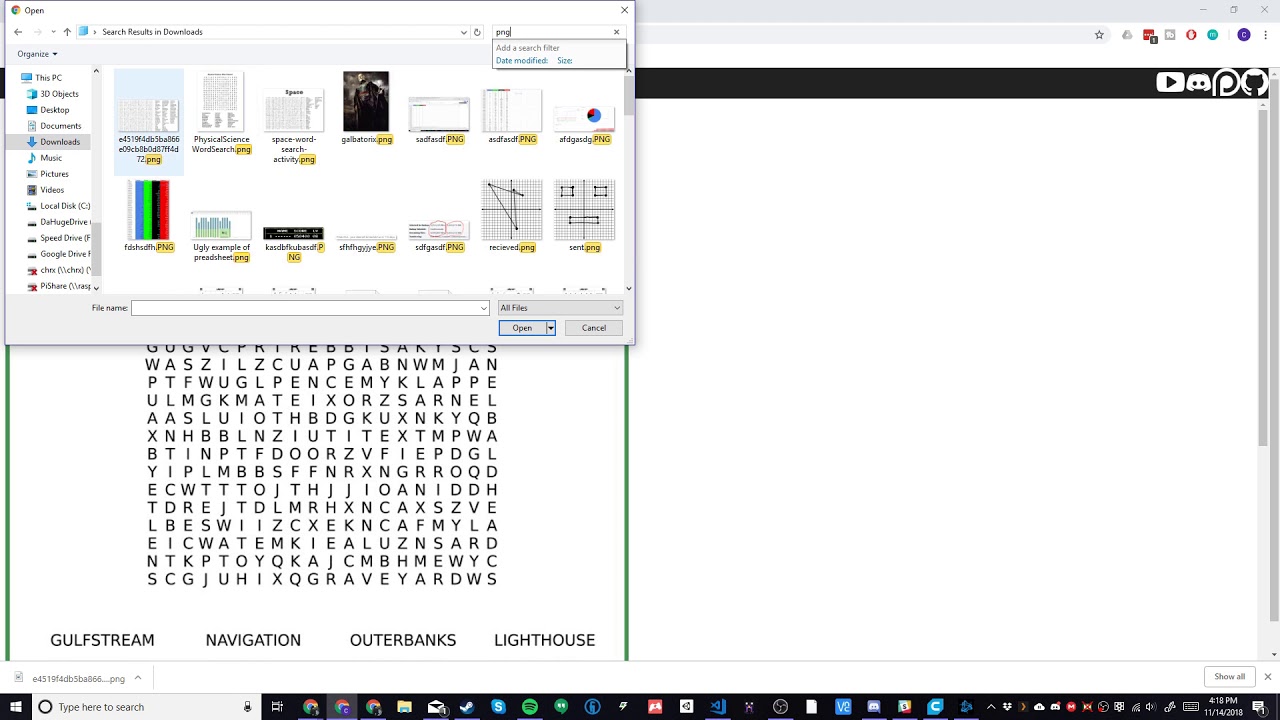Go back in the Open dialog

(x=18, y=32)
